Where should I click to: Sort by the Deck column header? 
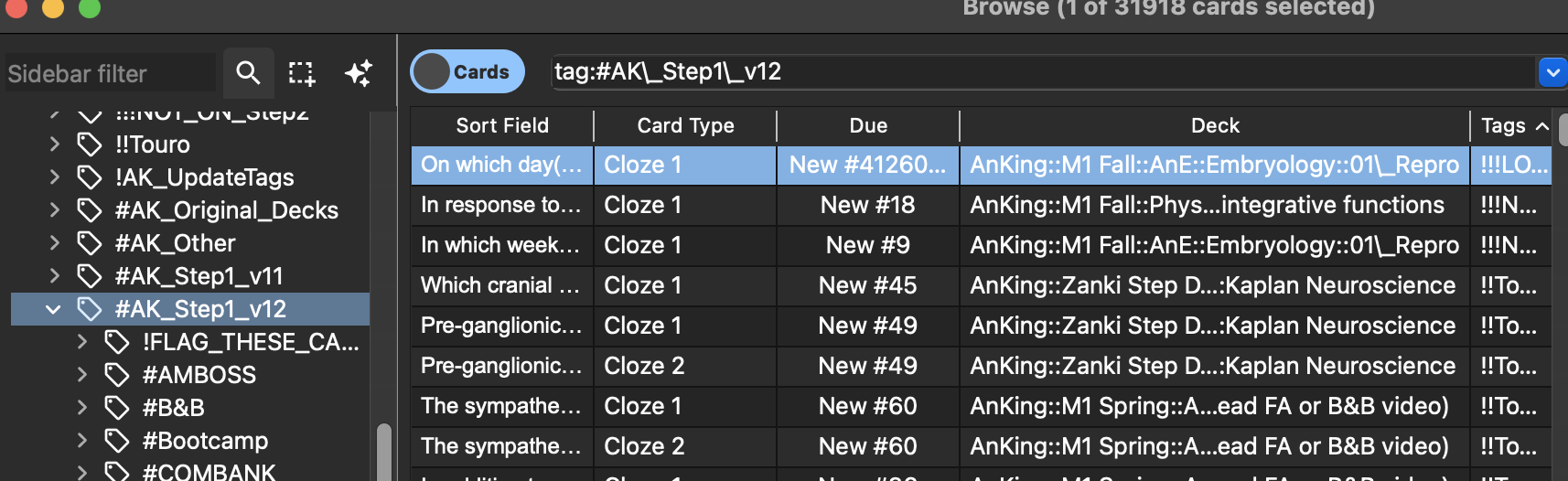click(1214, 125)
